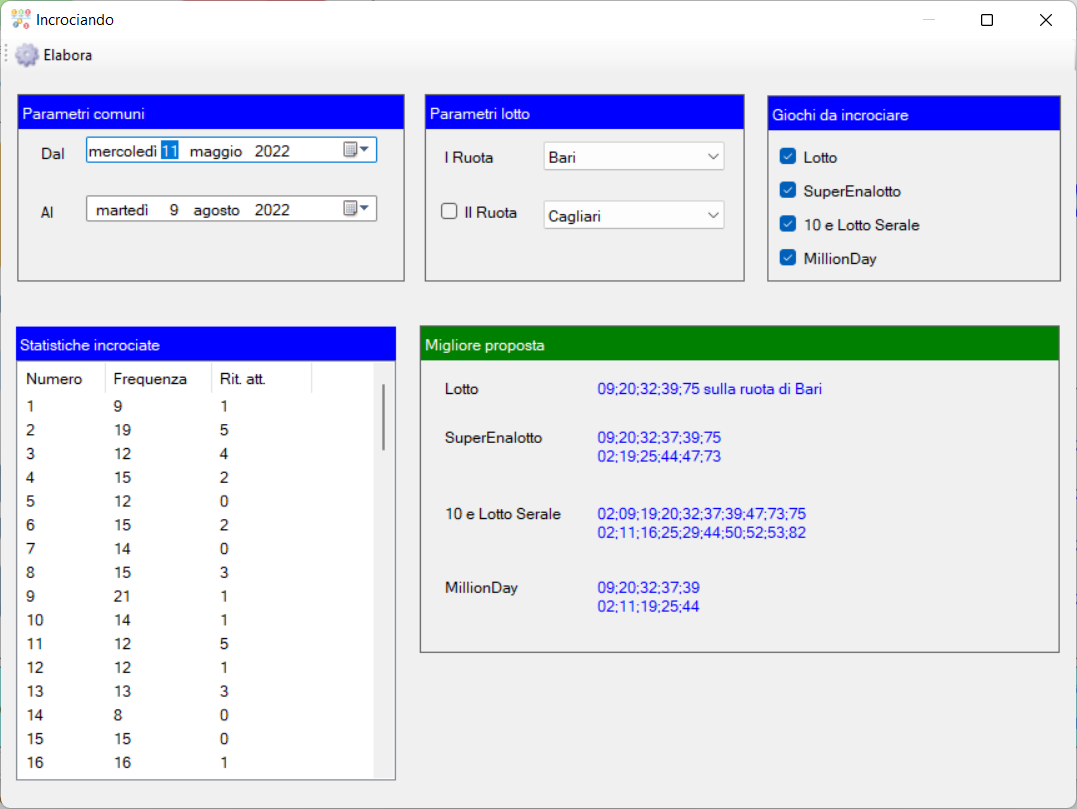Viewport: 1077px width, 809px height.
Task: Open the calendar picker for Al date
Action: pos(356,208)
